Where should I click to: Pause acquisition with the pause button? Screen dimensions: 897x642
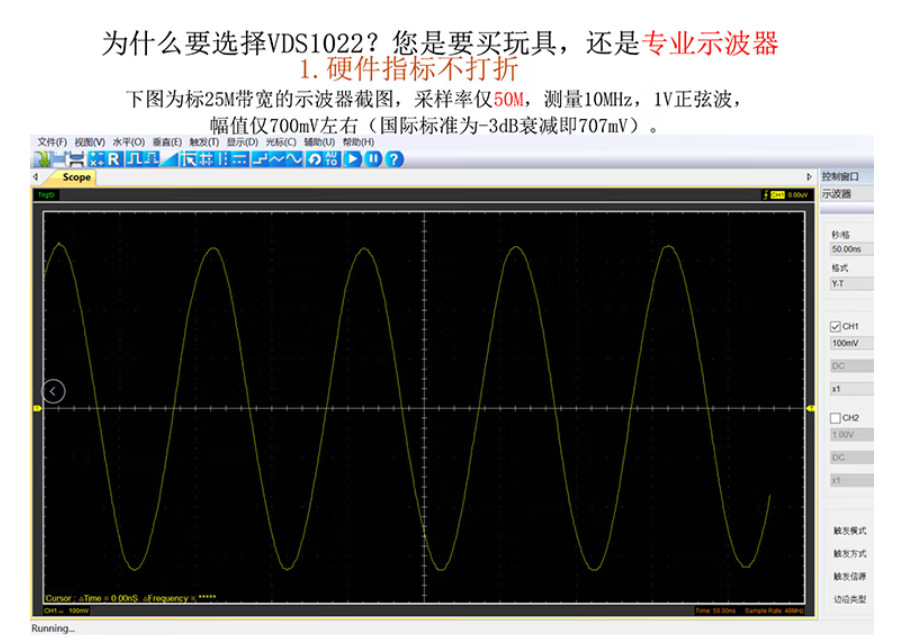[374, 159]
